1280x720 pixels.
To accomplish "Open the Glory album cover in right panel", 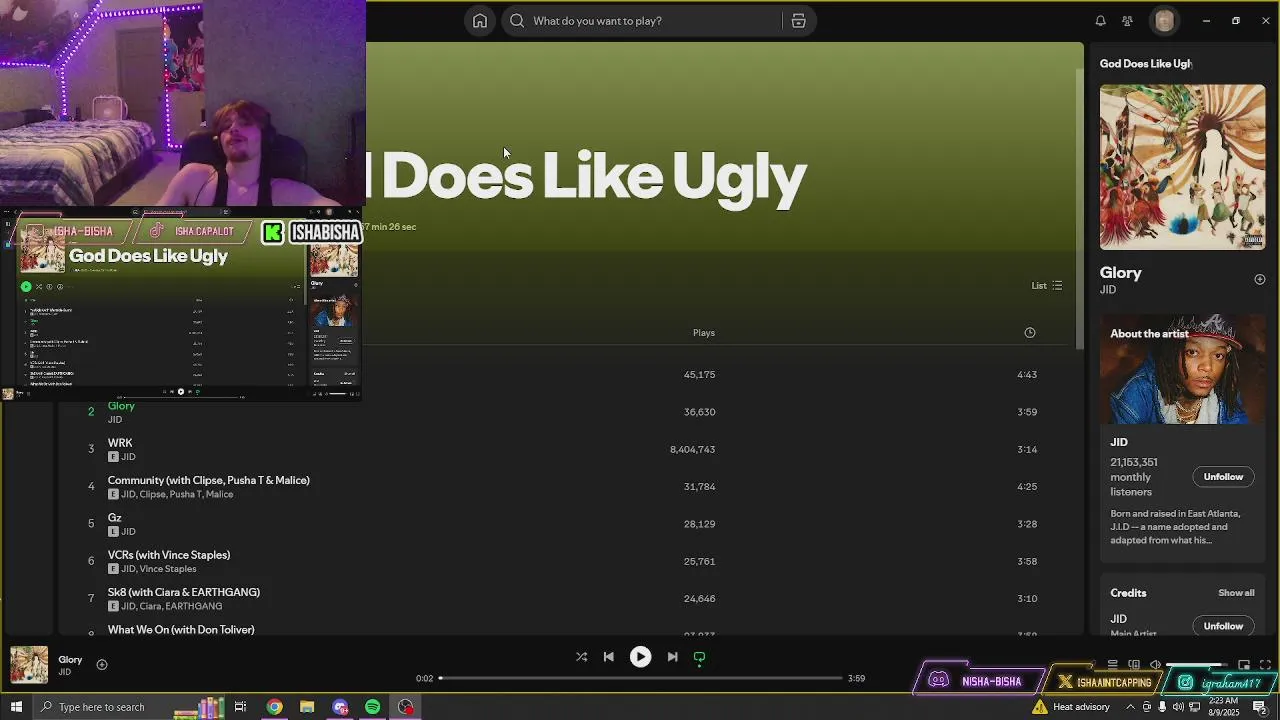I will pos(1182,167).
